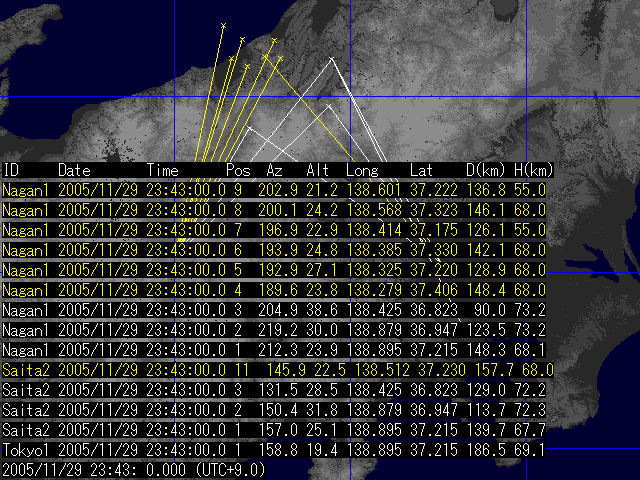Click Pos value 11 in Saita2 row
640x480 pixels.
(x=242, y=370)
